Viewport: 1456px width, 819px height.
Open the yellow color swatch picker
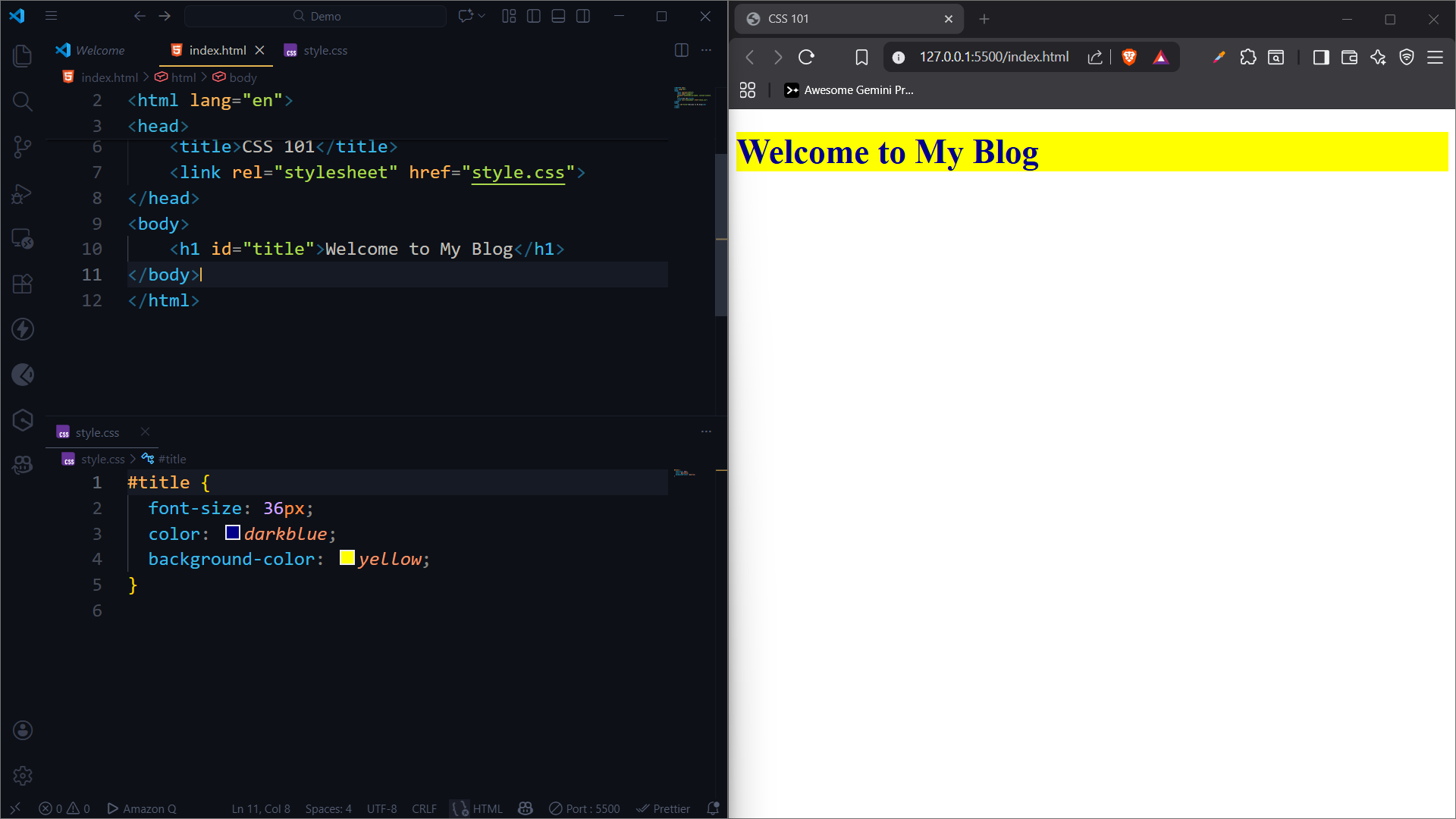[x=347, y=558]
